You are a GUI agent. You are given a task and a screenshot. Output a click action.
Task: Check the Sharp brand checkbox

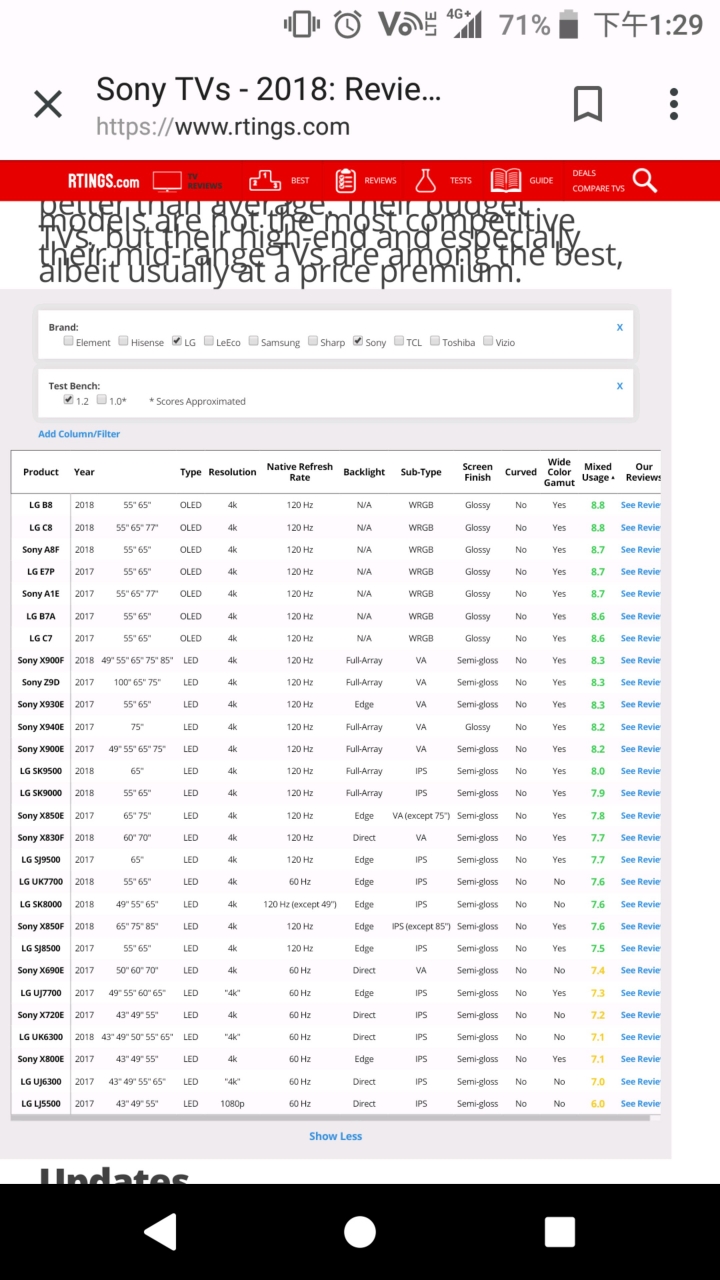[313, 341]
